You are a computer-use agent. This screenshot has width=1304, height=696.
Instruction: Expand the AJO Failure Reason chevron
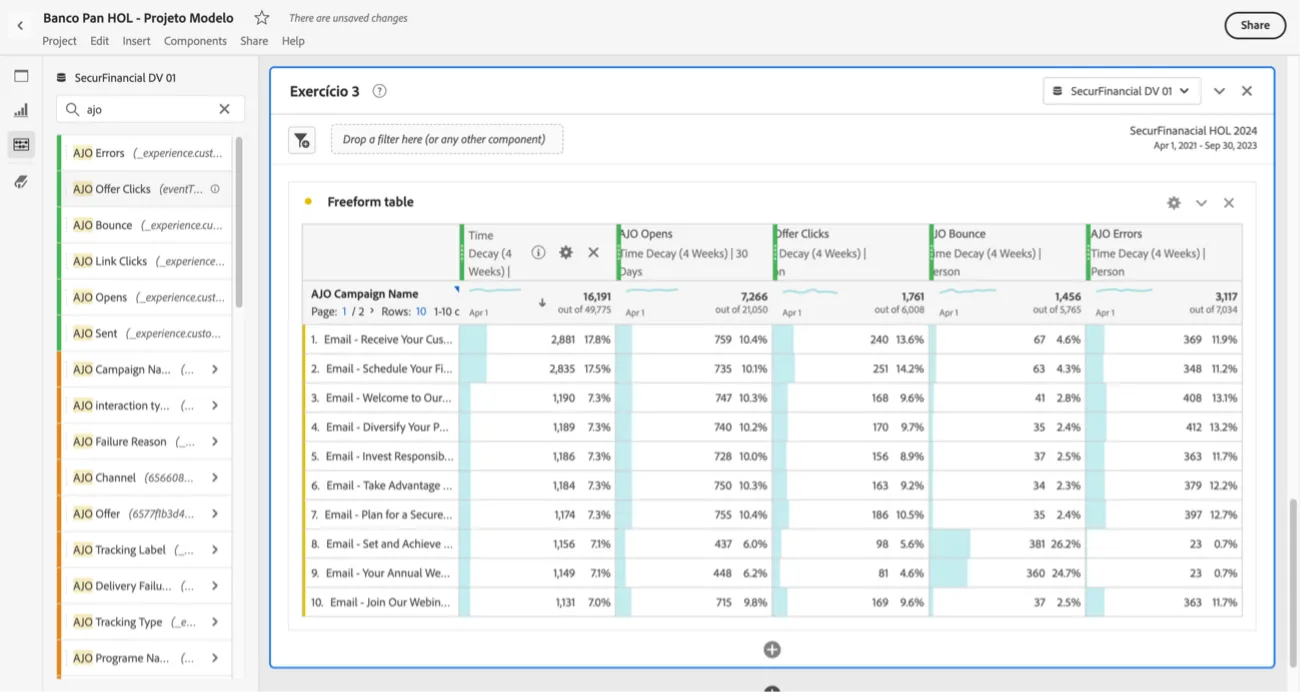click(x=215, y=442)
